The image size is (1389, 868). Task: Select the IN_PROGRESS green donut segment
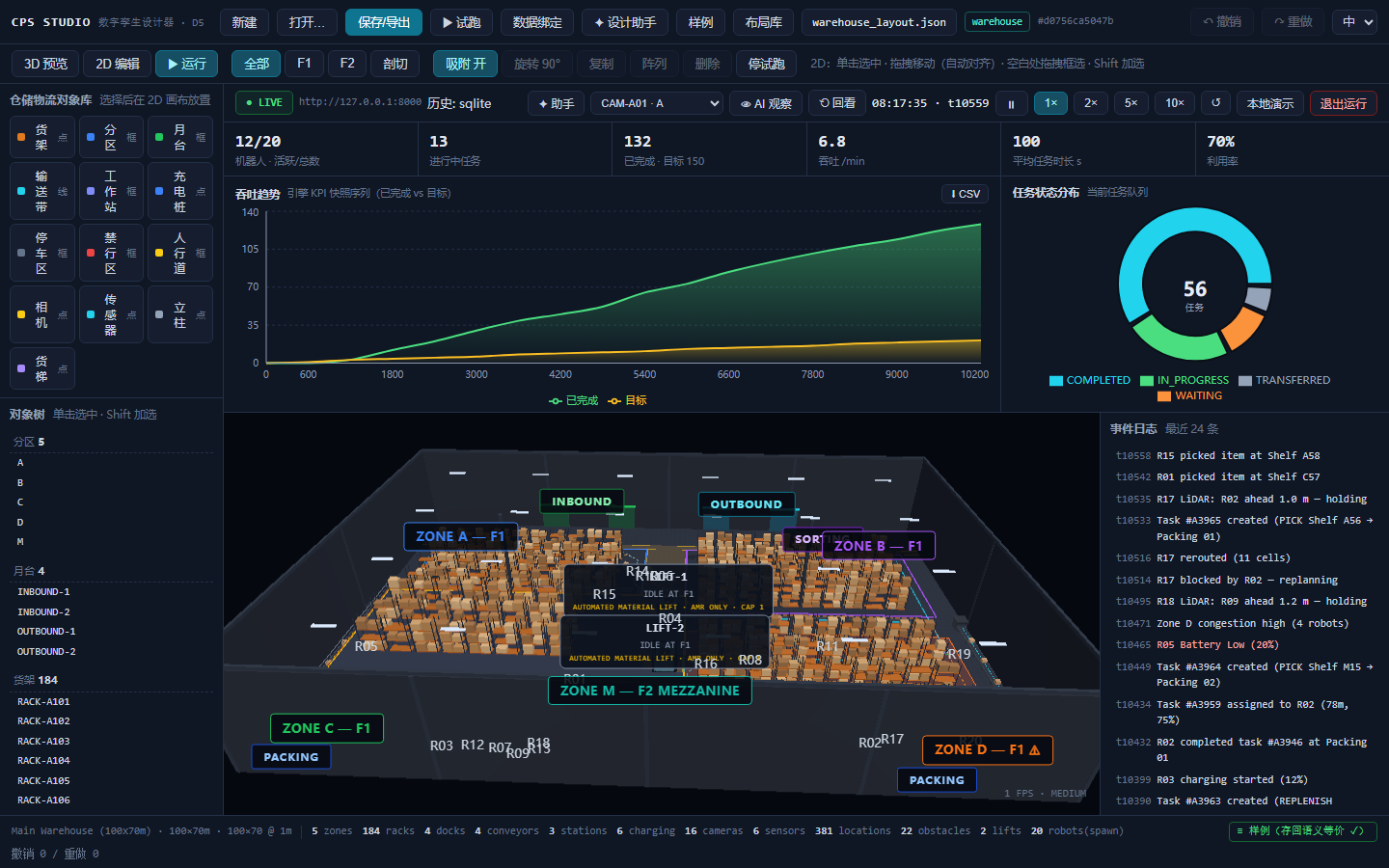[1178, 339]
